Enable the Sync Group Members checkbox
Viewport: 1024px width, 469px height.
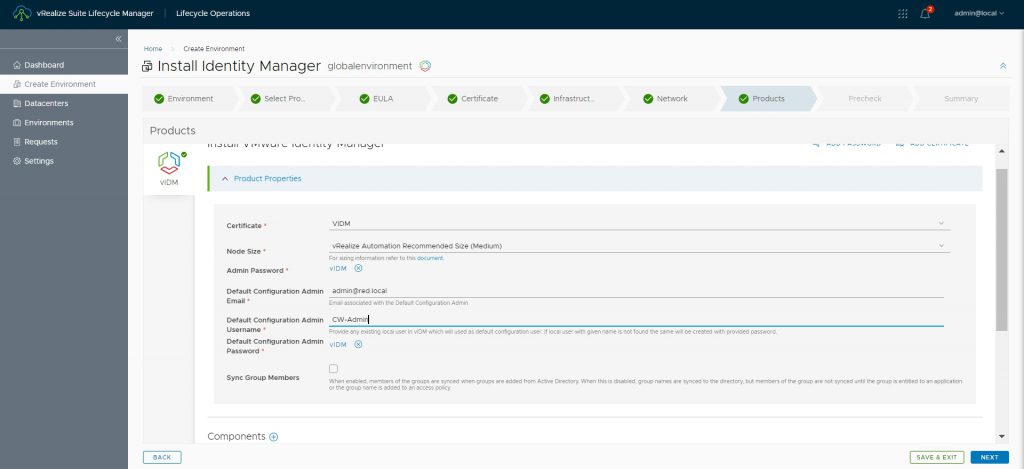[x=333, y=368]
